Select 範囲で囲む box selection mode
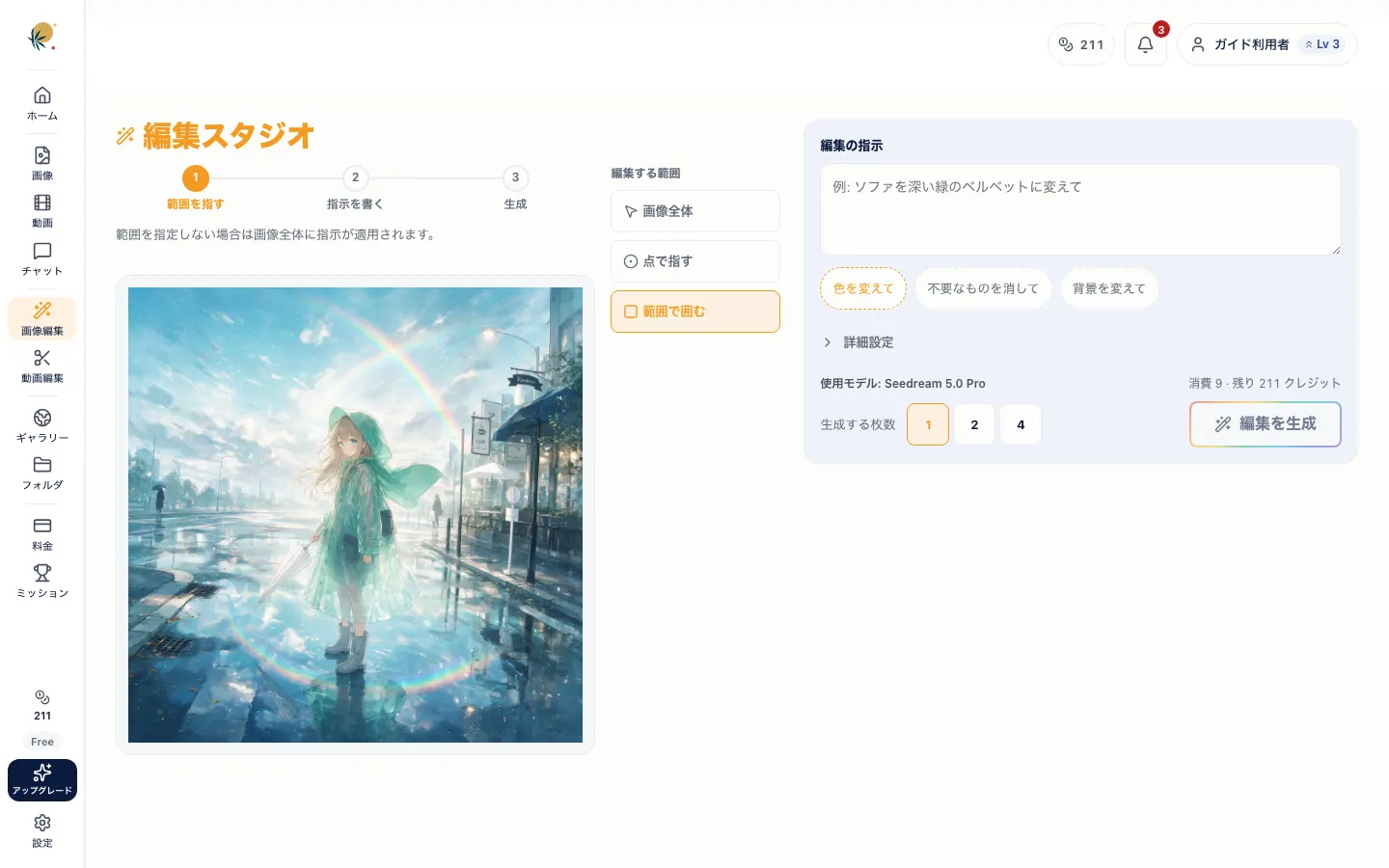 [x=695, y=312]
